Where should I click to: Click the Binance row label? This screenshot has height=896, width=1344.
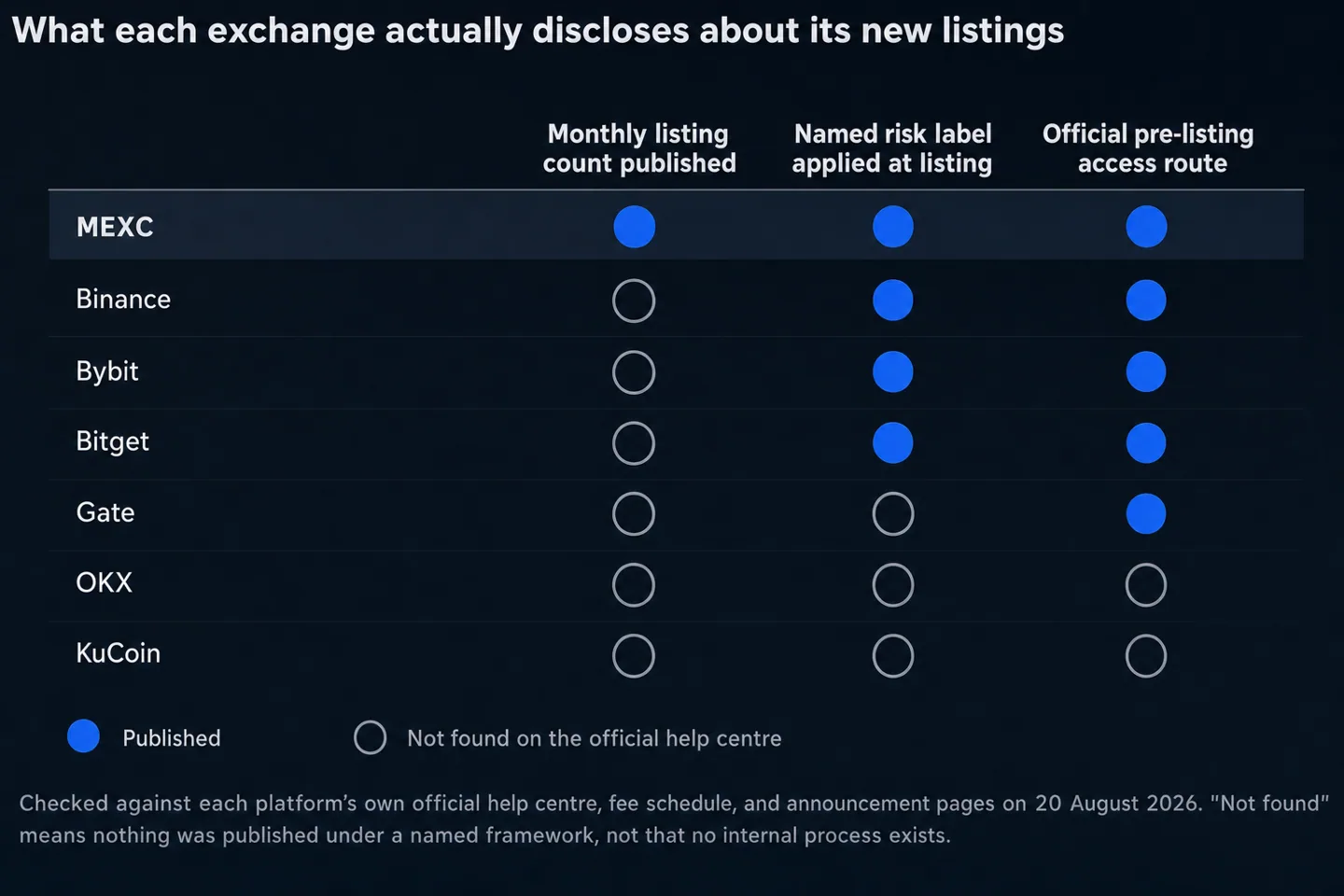point(123,299)
